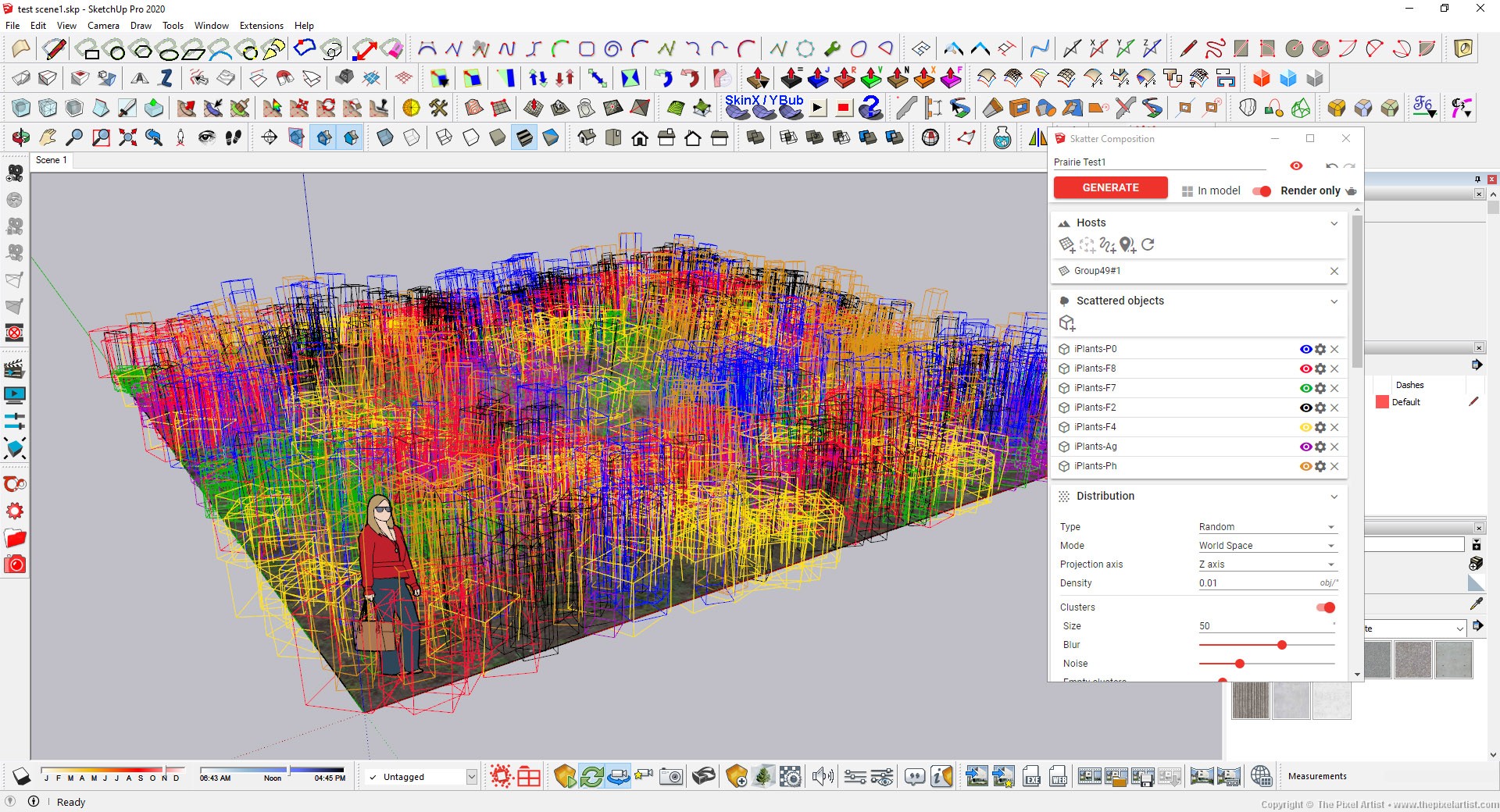The image size is (1500, 812).
Task: Select the Zoom Extents tool
Action: click(127, 138)
